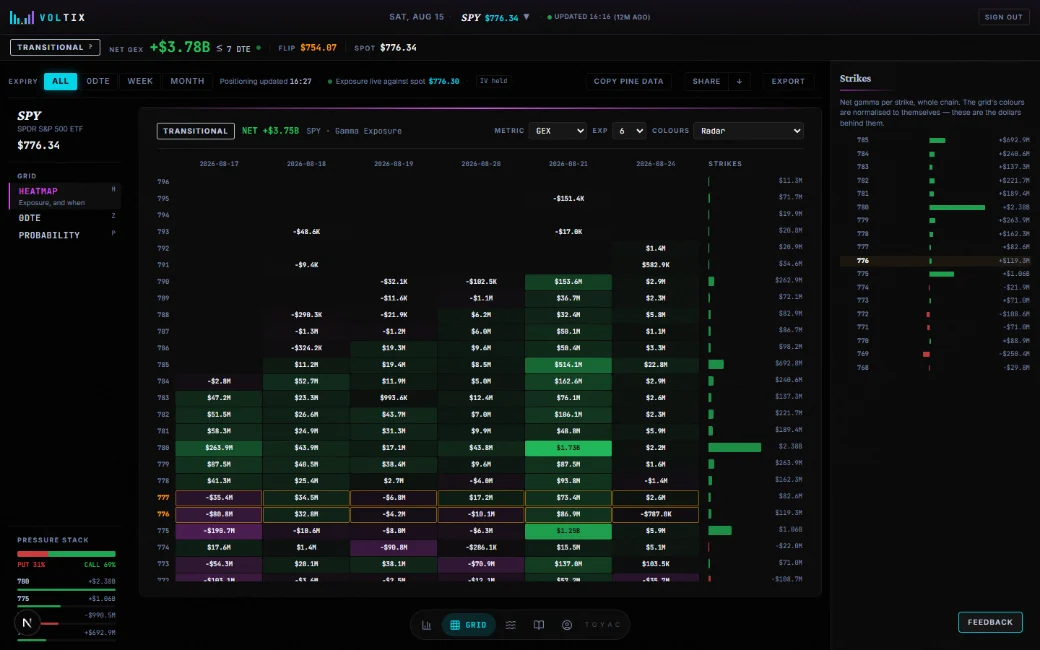Select the WEEK expiry filter
The width and height of the screenshot is (1040, 650).
[140, 81]
